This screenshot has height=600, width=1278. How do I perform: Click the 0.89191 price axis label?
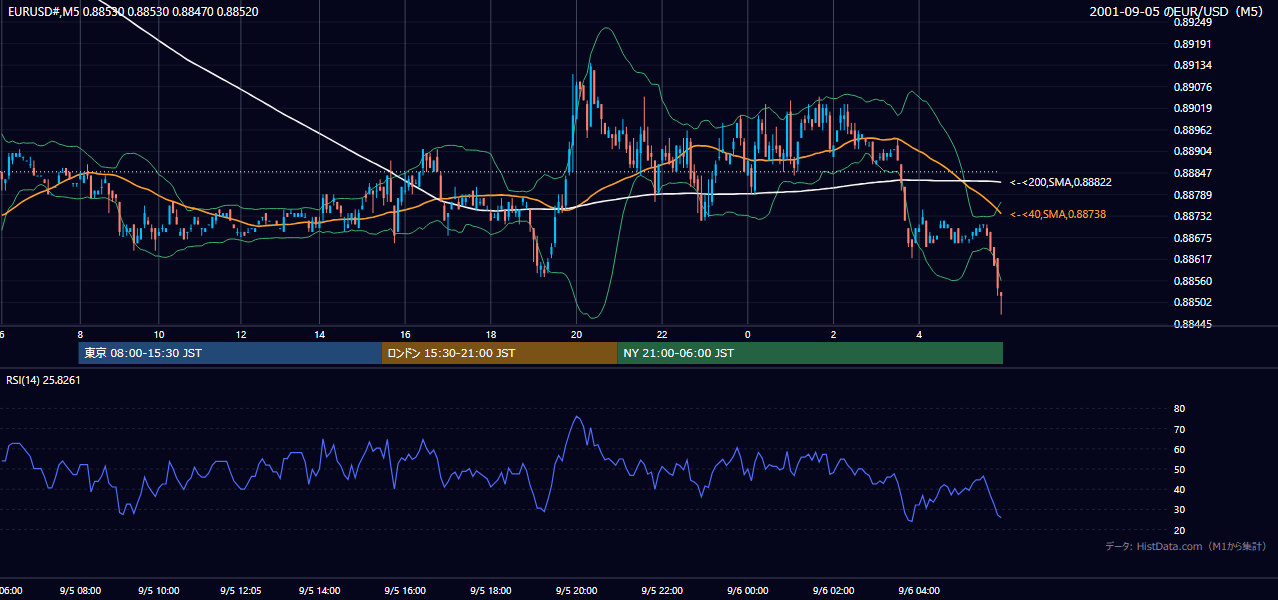click(1193, 44)
